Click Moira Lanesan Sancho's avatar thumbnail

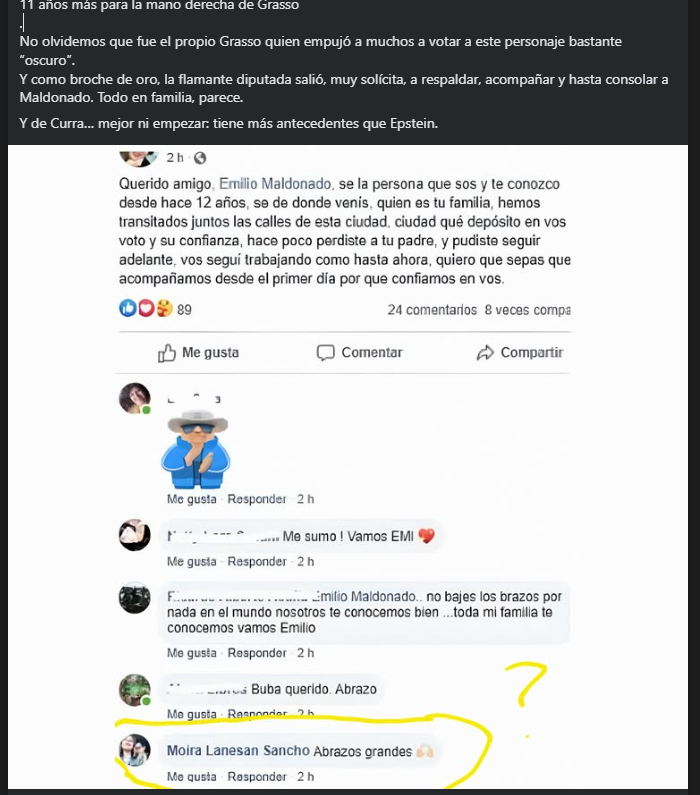(x=134, y=750)
